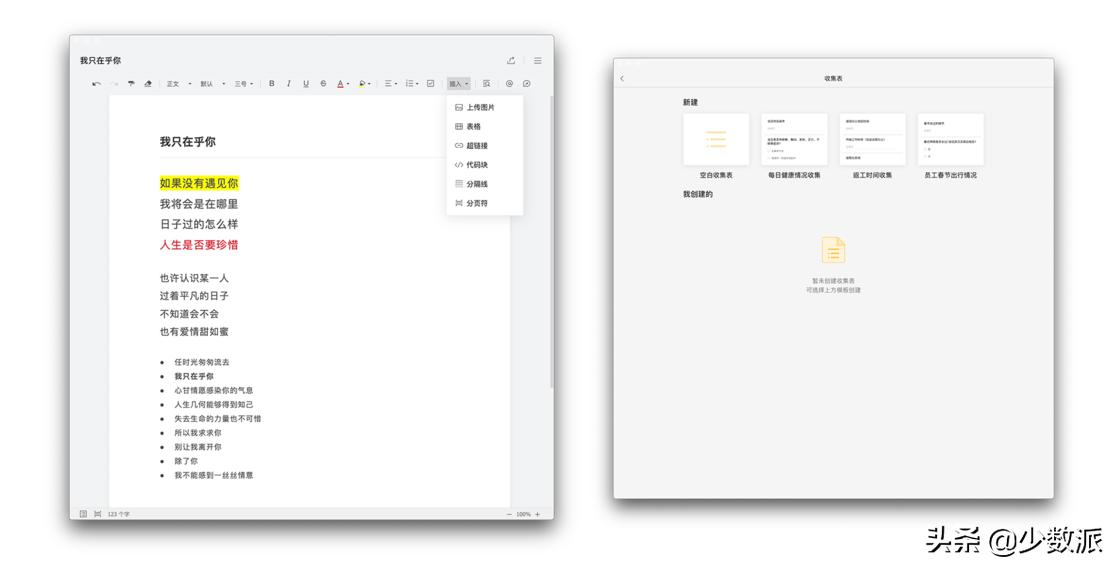The width and height of the screenshot is (1120, 572).
Task: Open find and replace in toolbar
Action: coord(486,84)
